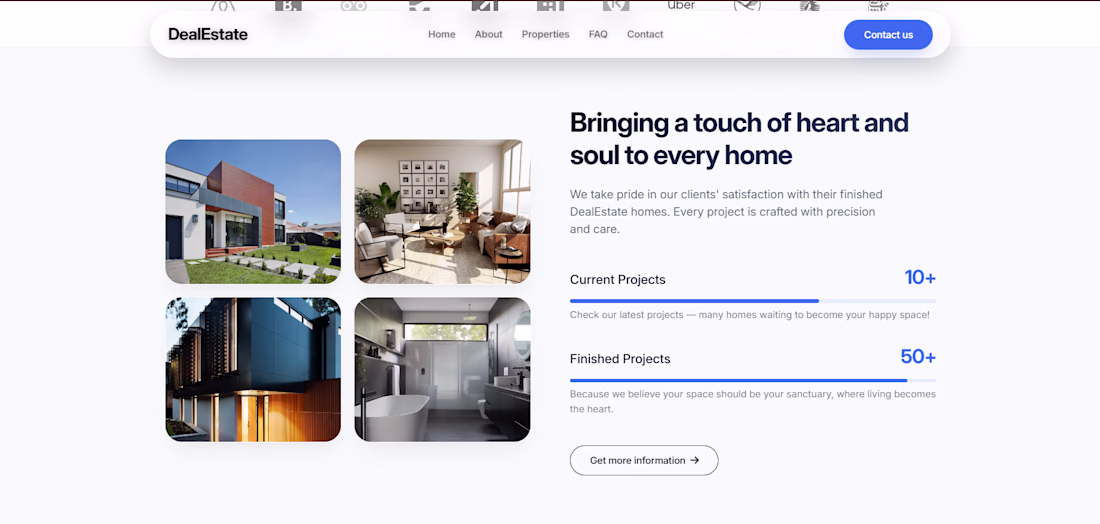Open the bathroom with bathtub photo
The image size is (1100, 524).
pyautogui.click(x=442, y=369)
